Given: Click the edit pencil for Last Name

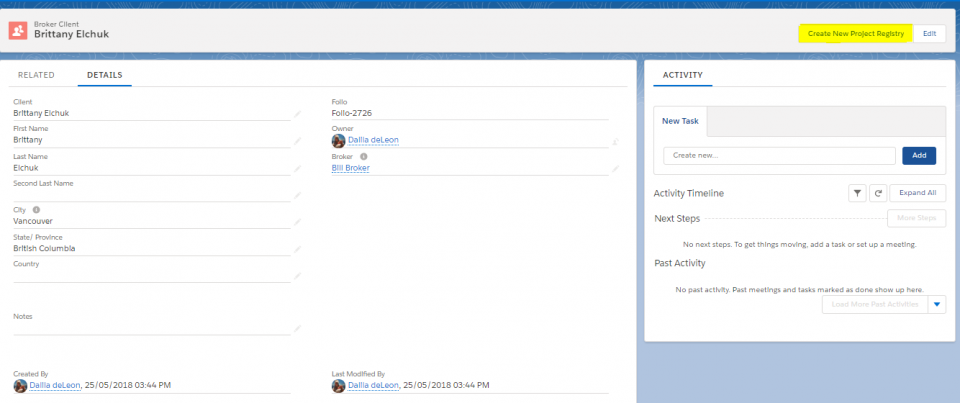Looking at the screenshot, I should (297, 168).
